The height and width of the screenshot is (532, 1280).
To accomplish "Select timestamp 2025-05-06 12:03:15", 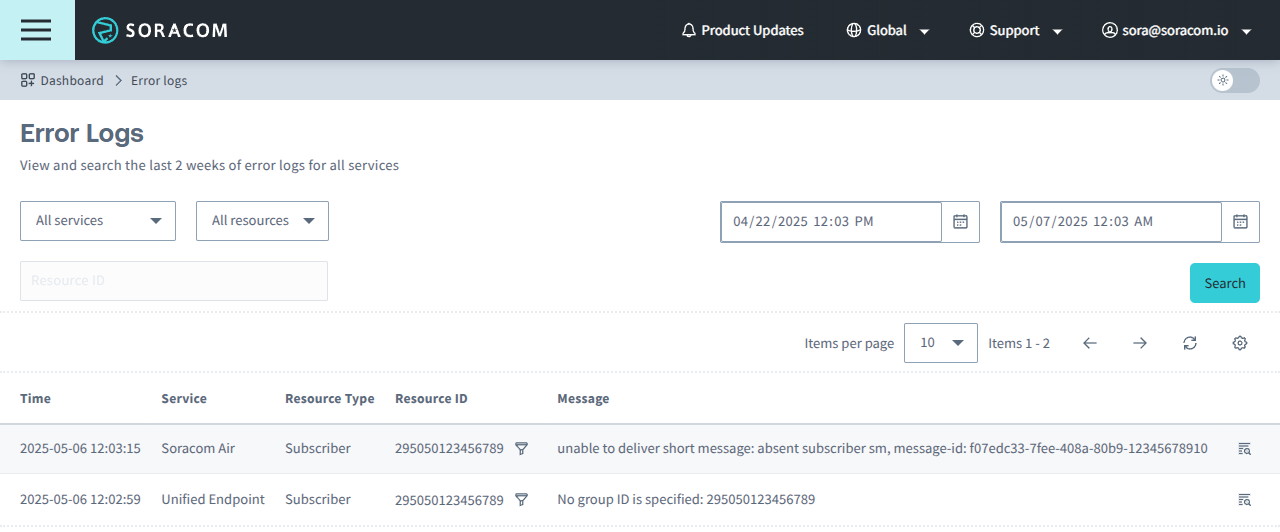I will [x=80, y=449].
